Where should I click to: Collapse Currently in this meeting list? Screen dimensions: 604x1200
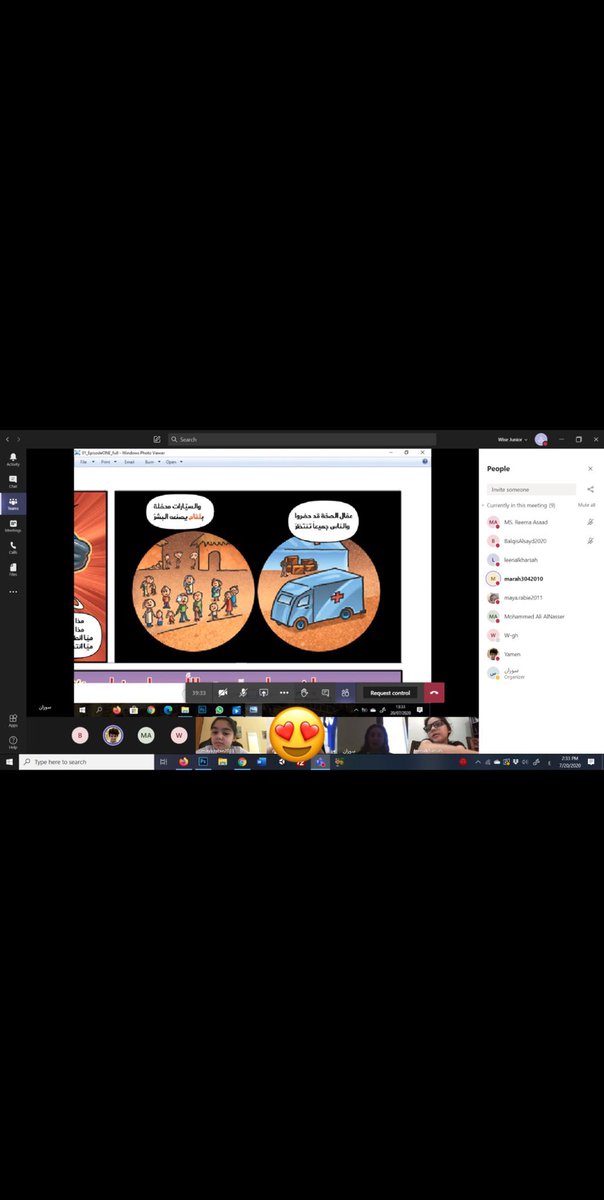tap(484, 505)
